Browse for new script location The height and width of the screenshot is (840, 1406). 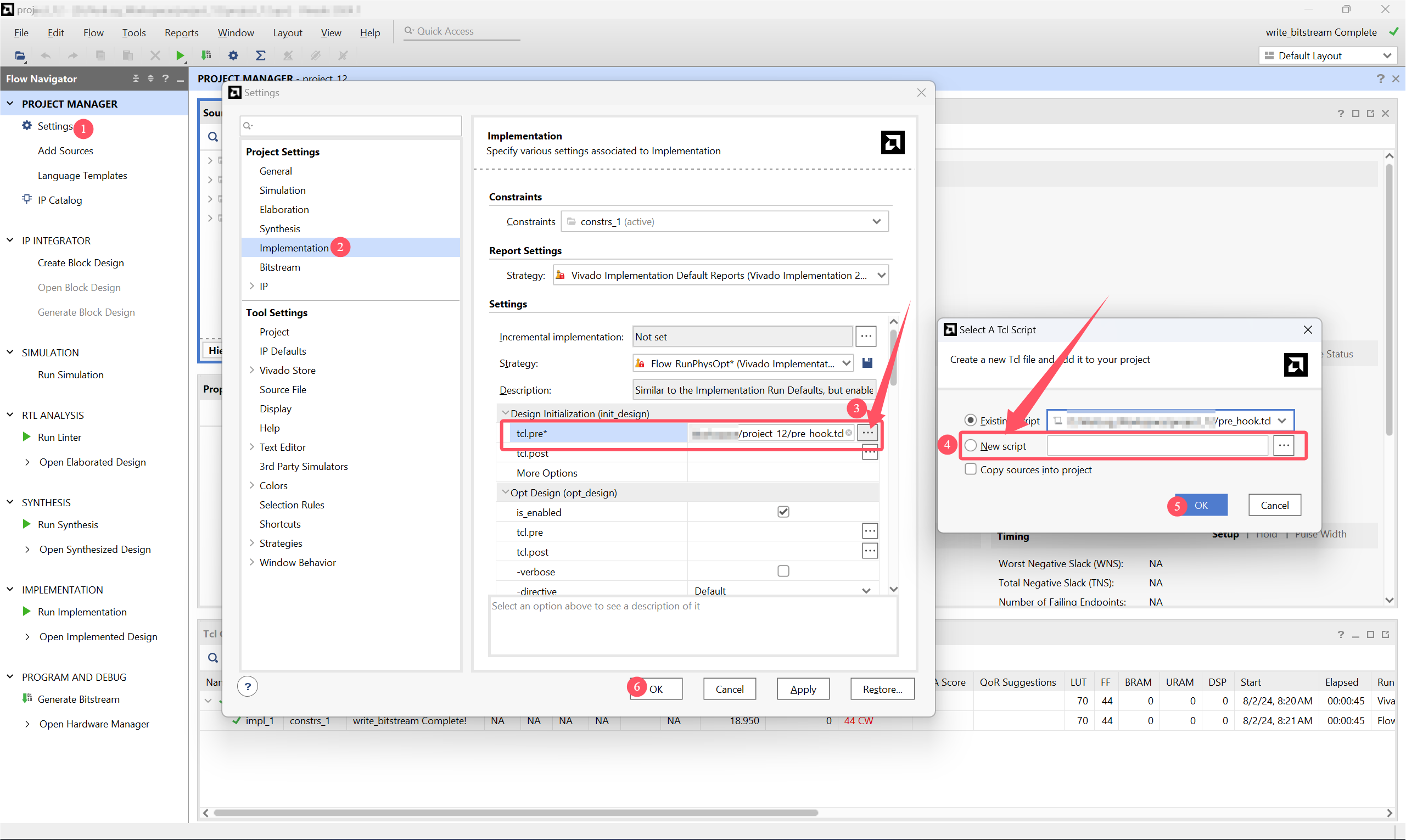point(1284,446)
